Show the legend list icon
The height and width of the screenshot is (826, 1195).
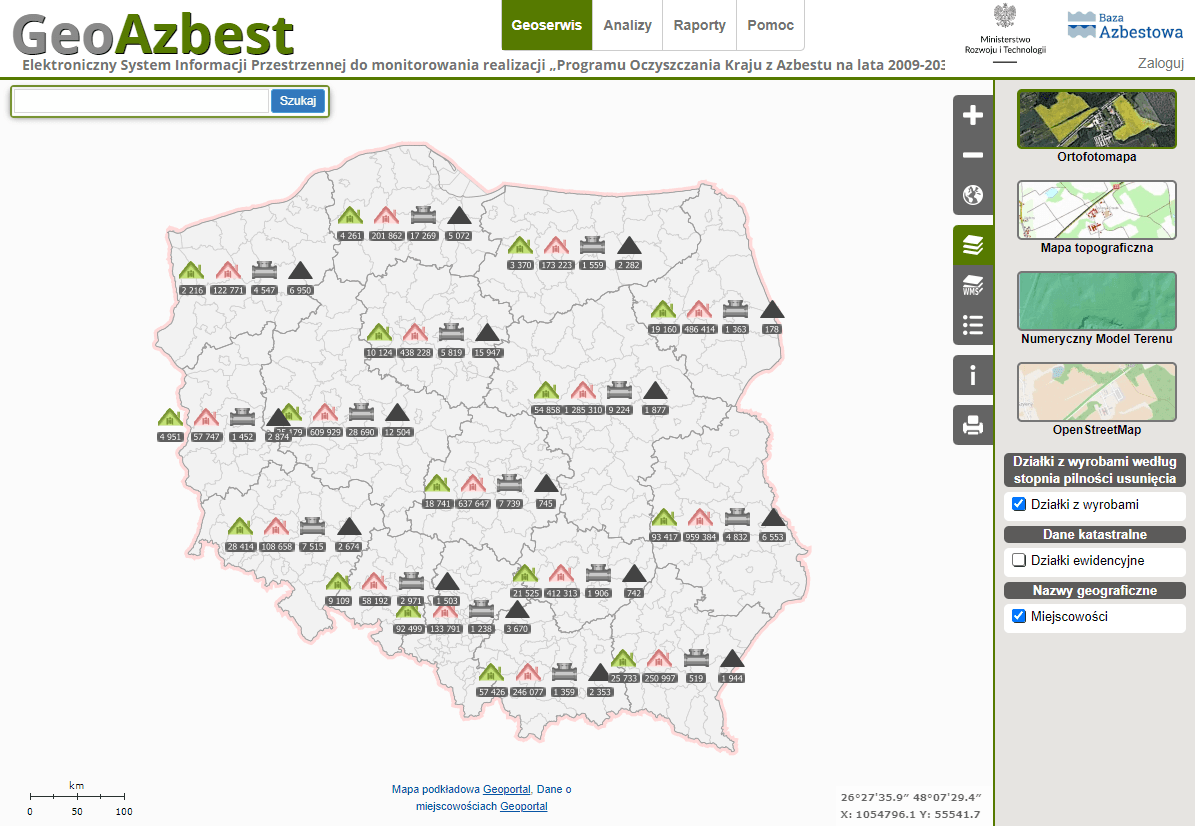(x=972, y=324)
